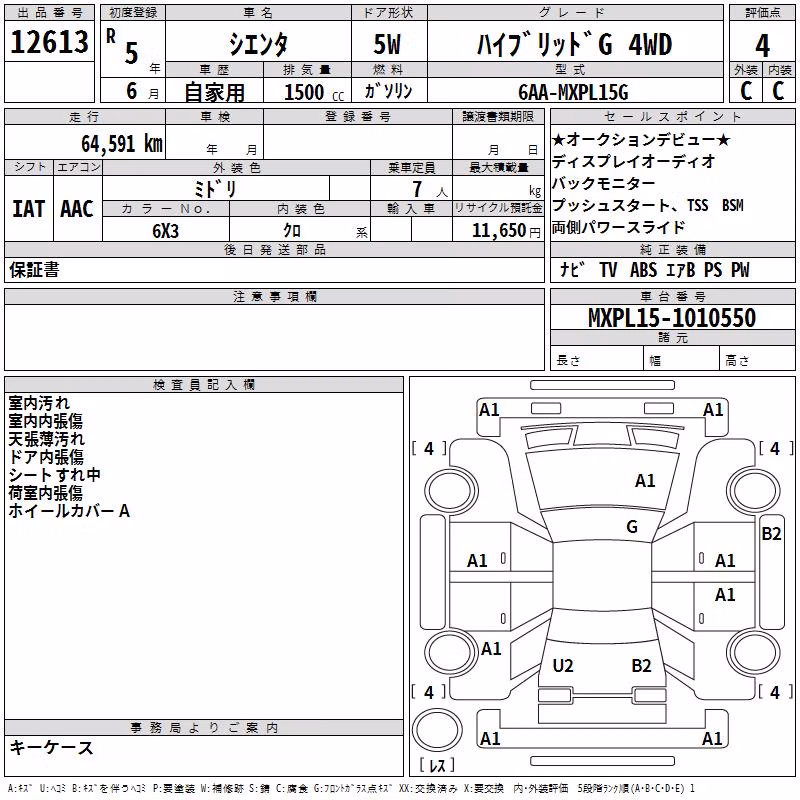Viewport: 800px width, 800px height.
Task: Click door type 5W value
Action: pos(387,44)
